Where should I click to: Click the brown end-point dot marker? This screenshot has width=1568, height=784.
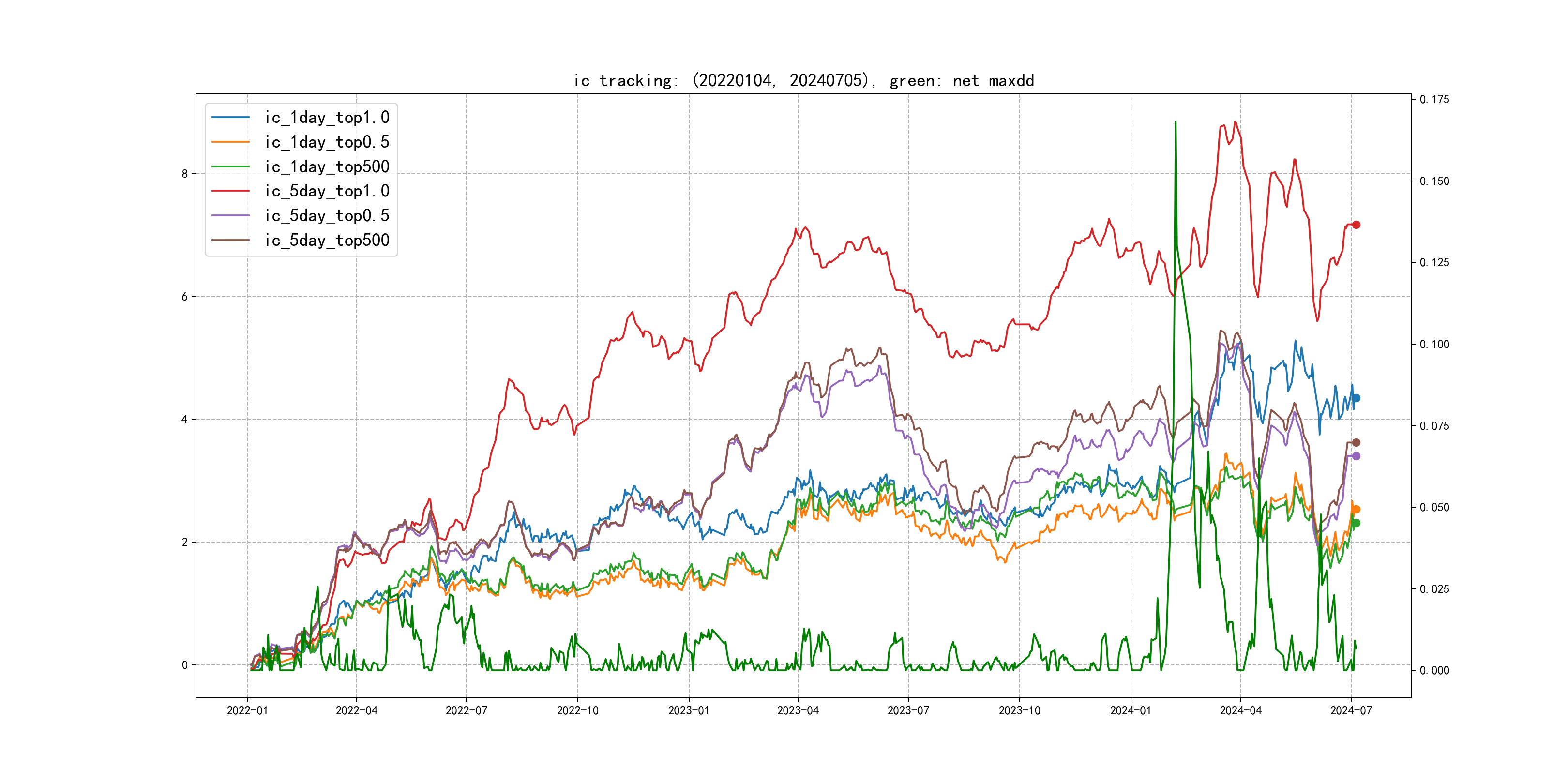click(1356, 442)
